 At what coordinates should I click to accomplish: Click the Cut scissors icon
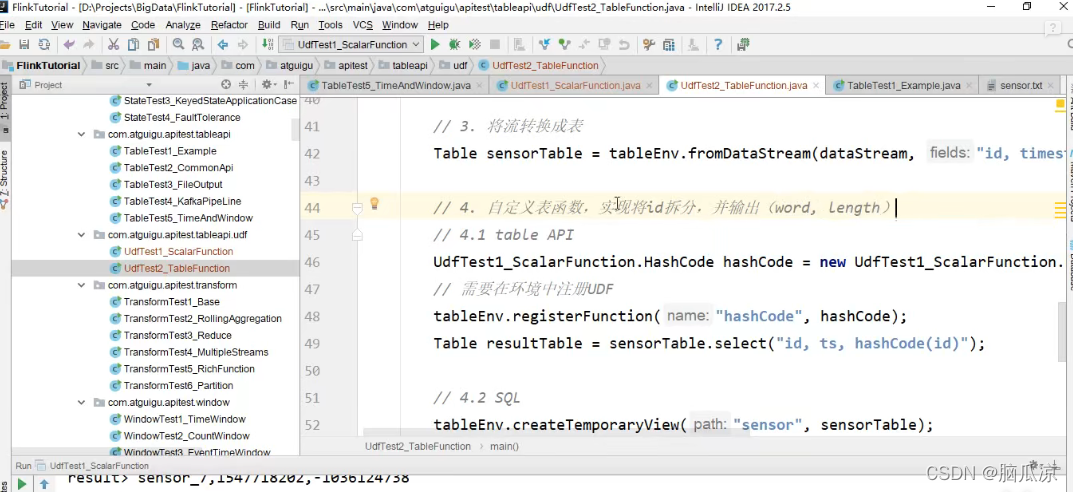pos(114,44)
